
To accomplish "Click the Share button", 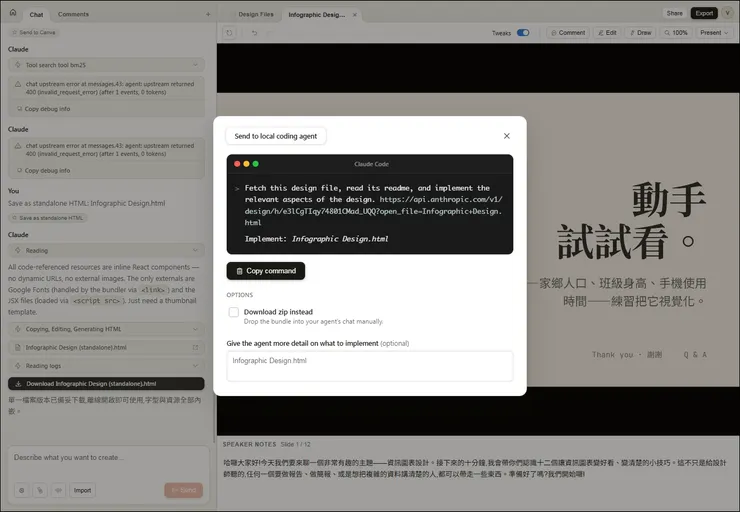I will 674,13.
